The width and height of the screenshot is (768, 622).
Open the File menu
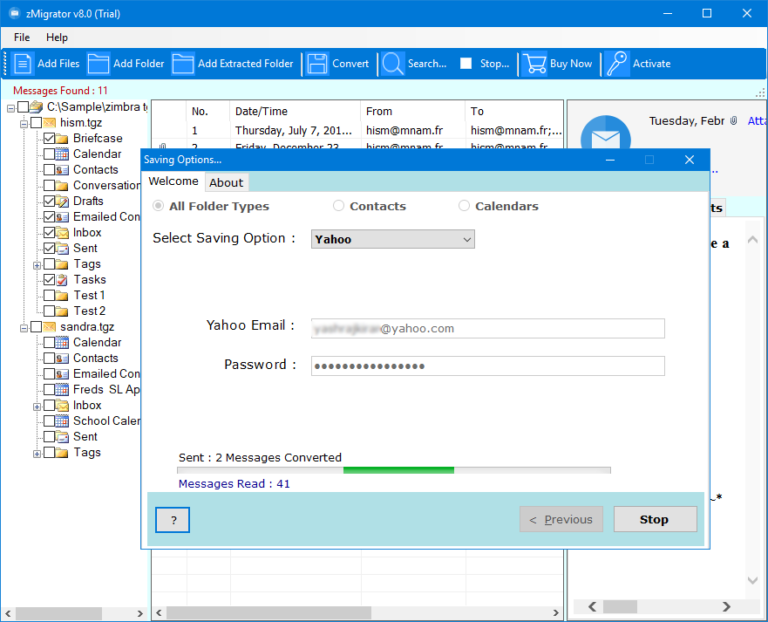pos(22,37)
